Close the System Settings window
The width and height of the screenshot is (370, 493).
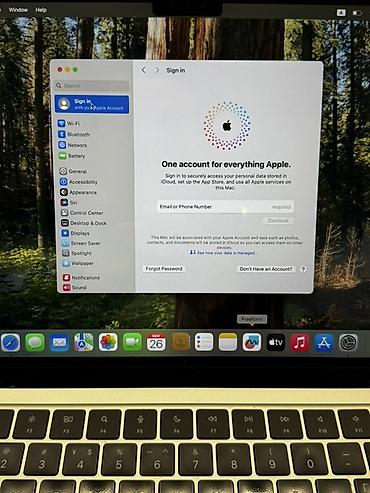pos(60,69)
